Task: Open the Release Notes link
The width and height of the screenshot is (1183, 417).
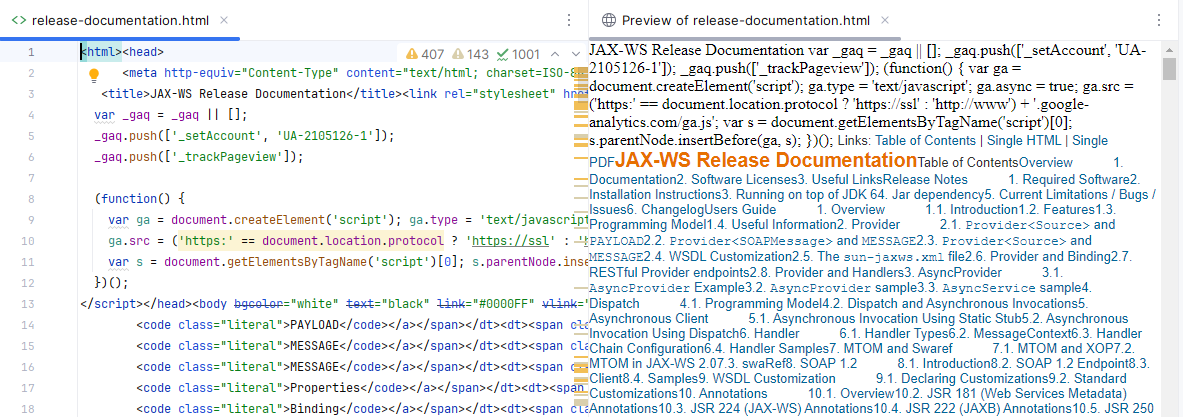Action: pos(925,179)
